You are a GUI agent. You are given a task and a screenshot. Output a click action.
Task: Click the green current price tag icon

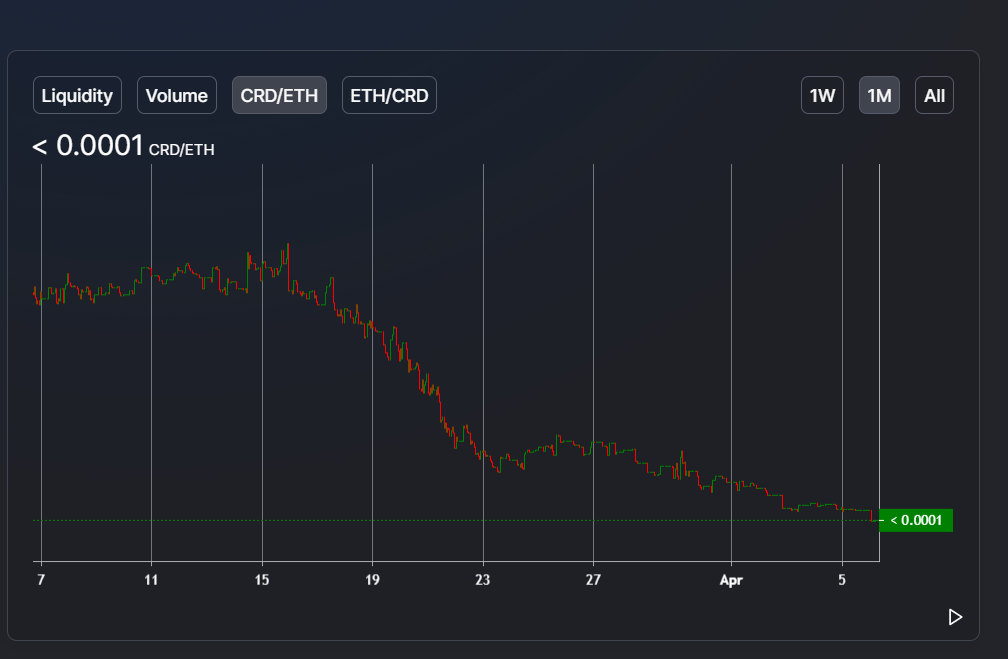(x=916, y=519)
